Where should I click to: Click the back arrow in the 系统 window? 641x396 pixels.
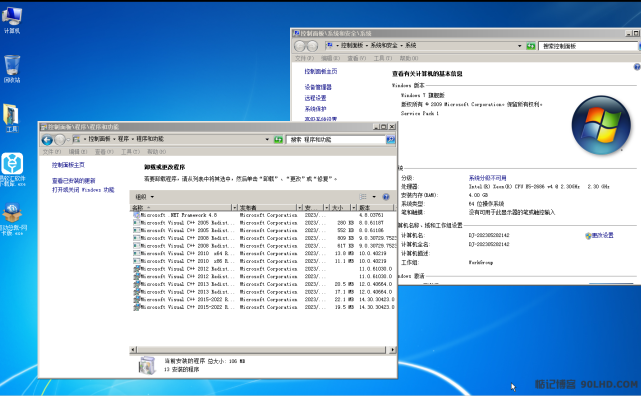pyautogui.click(x=299, y=46)
